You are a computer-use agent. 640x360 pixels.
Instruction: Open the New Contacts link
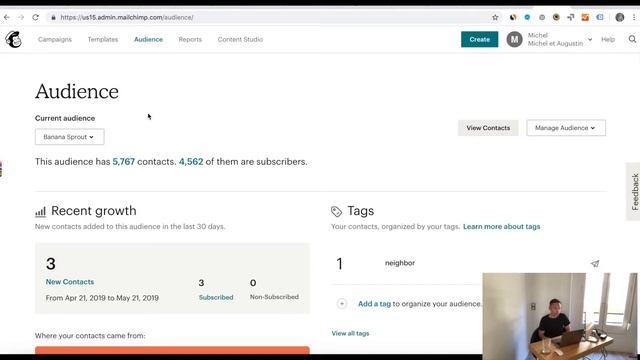coord(70,282)
